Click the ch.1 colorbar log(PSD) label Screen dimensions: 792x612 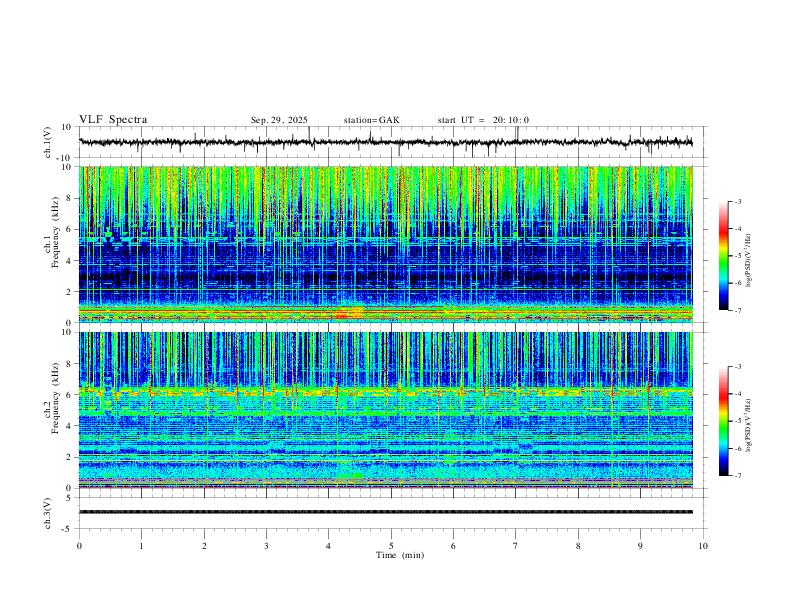pos(748,261)
